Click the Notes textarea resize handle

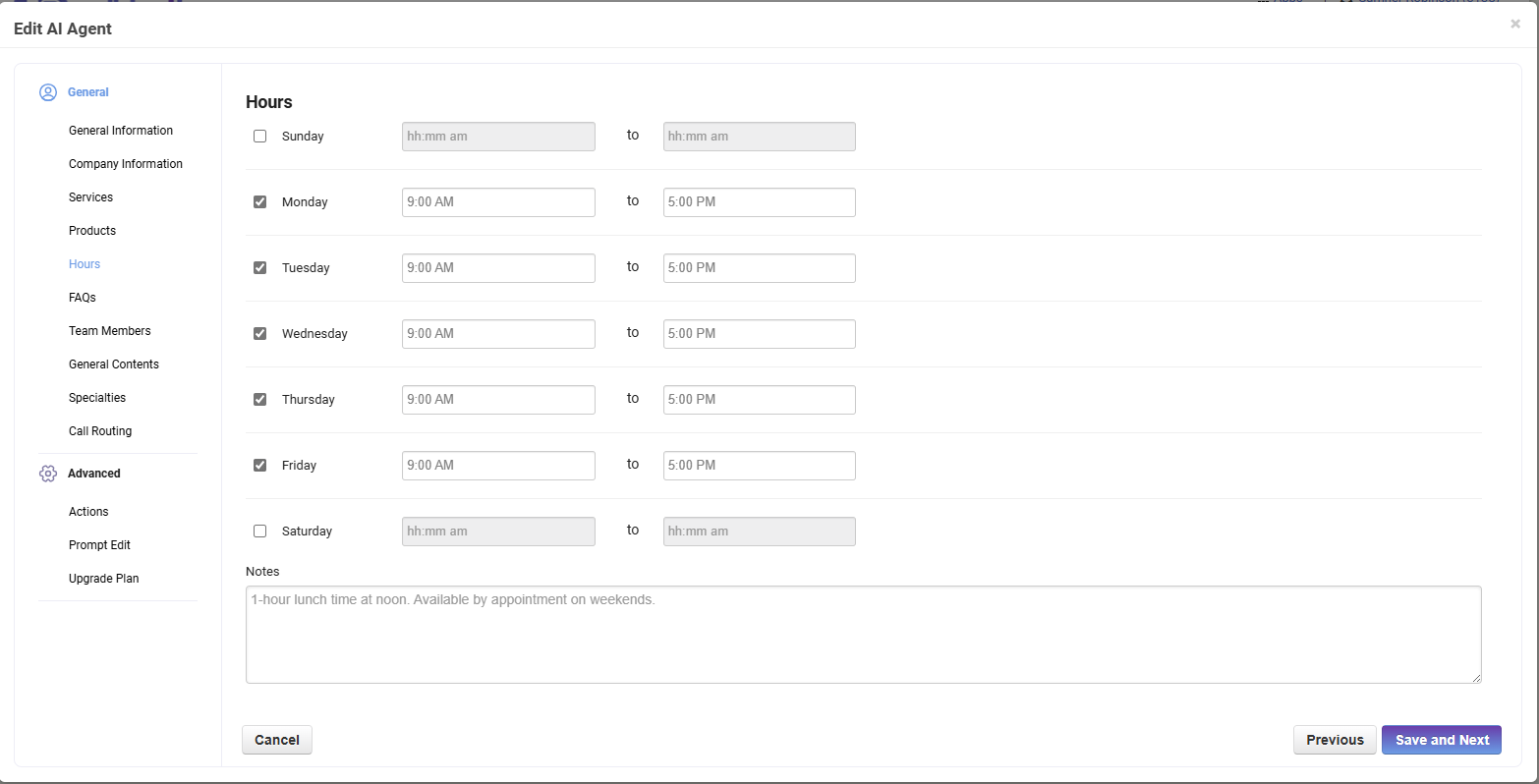click(1475, 678)
